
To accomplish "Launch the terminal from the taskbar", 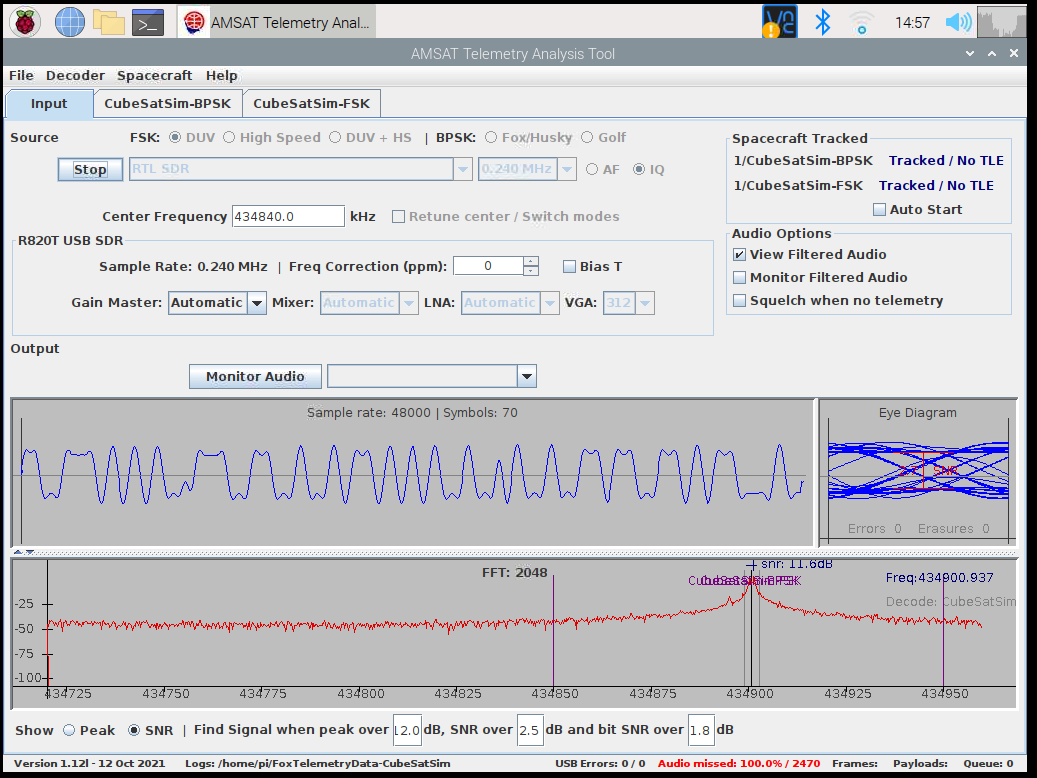I will [x=148, y=21].
